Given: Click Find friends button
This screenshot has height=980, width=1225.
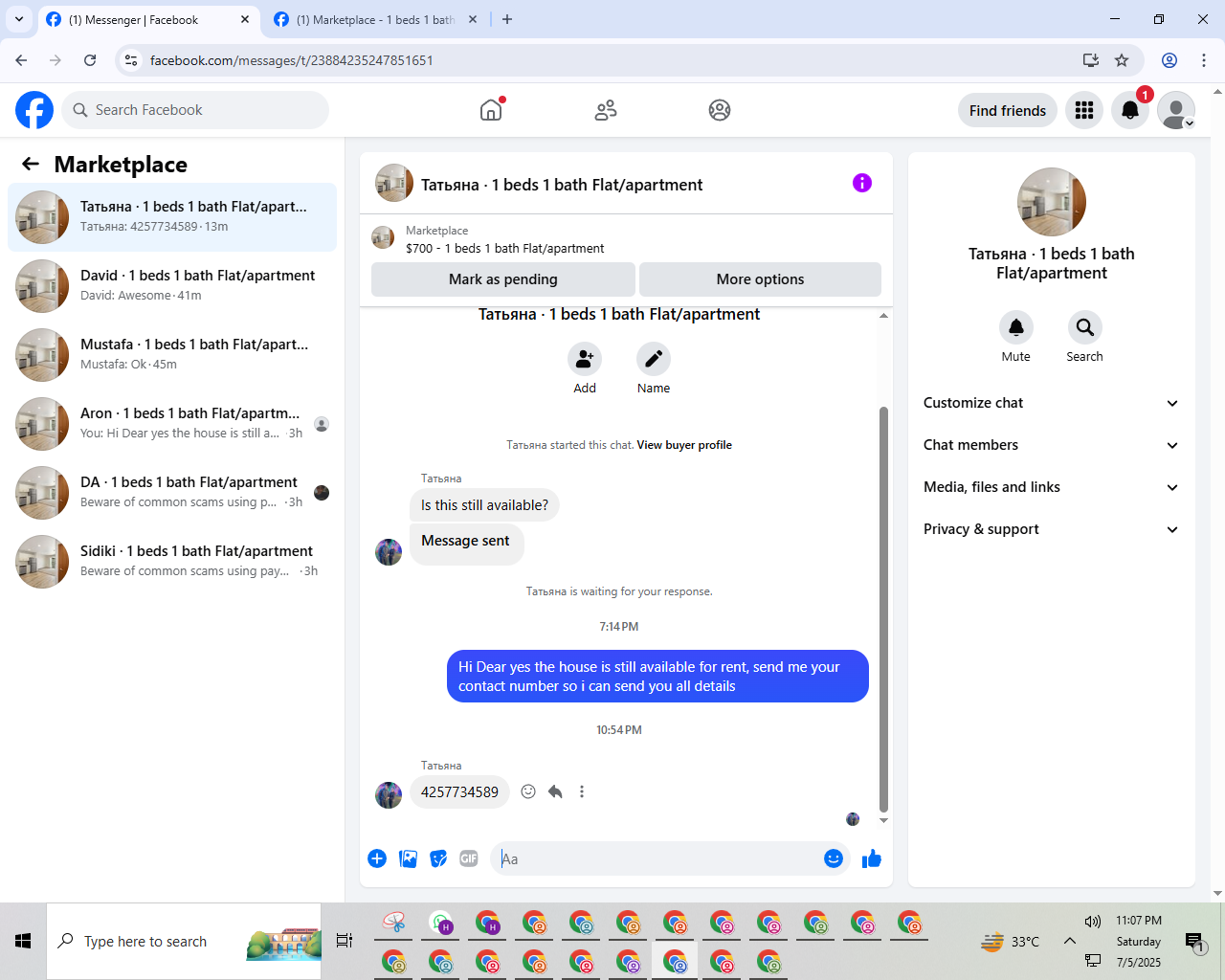Looking at the screenshot, I should pos(1008,110).
